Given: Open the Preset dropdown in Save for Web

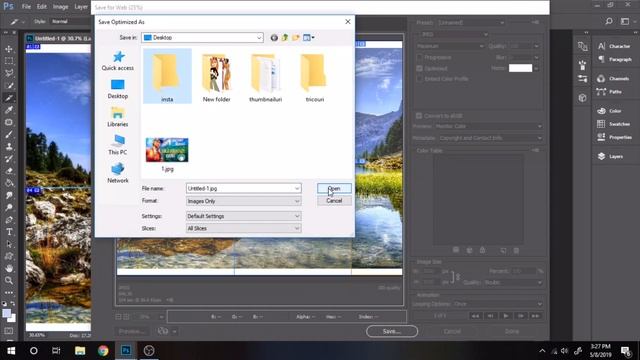Looking at the screenshot, I should coord(471,22).
